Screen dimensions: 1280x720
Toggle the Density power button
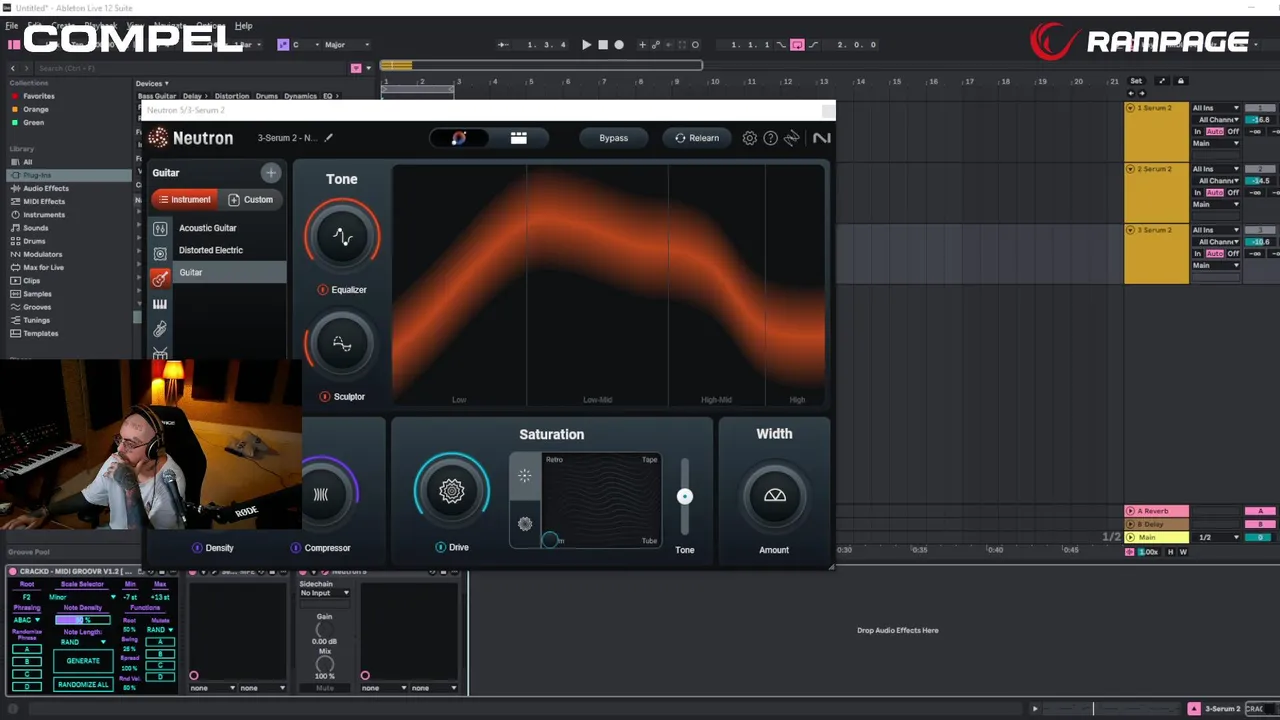point(197,548)
